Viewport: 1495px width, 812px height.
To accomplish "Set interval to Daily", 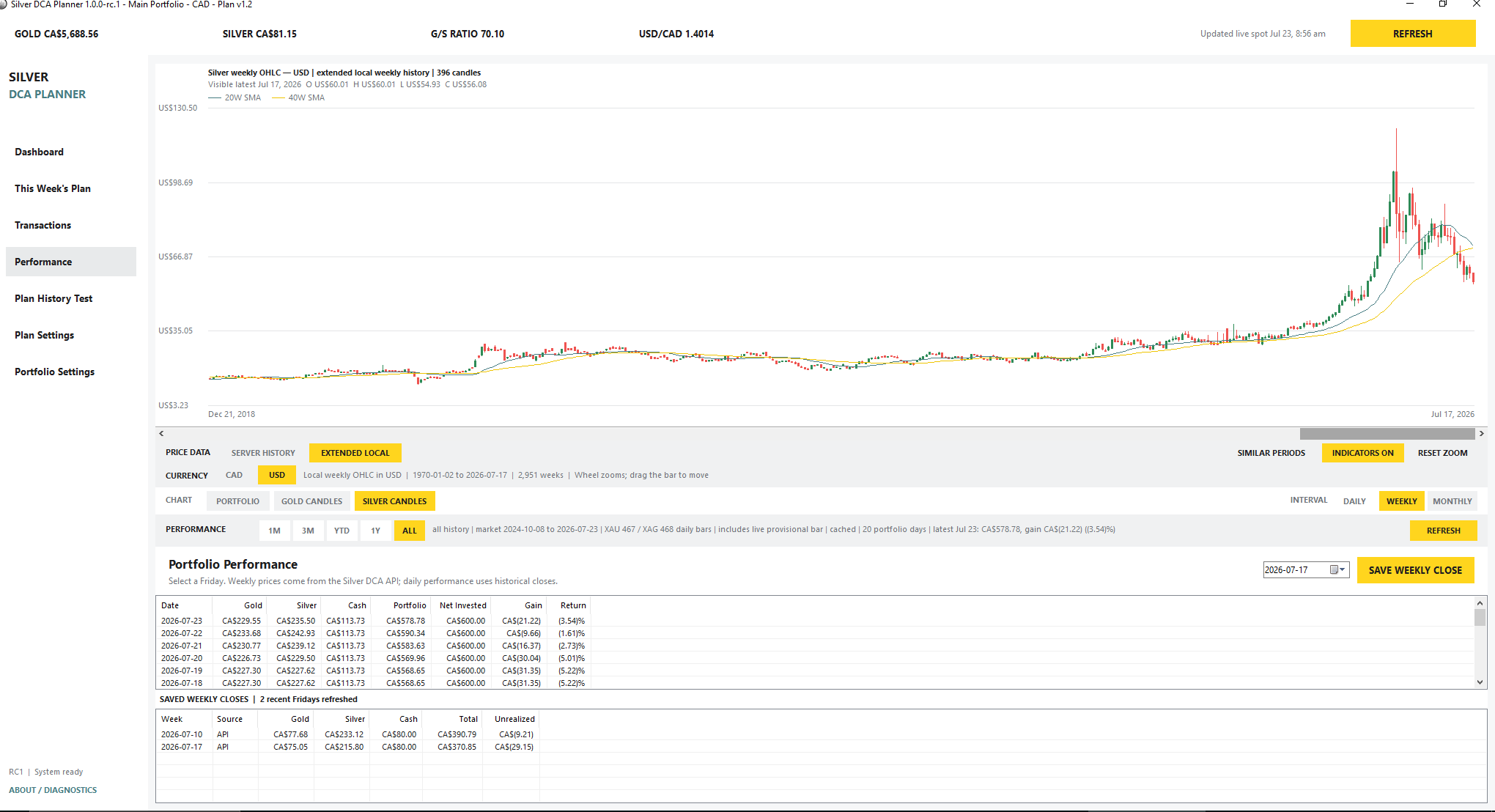I will pos(1354,501).
